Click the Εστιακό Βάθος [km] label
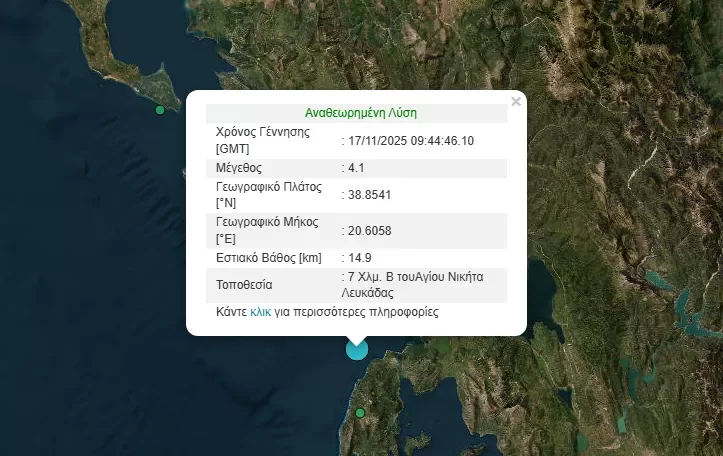723x456 pixels. pyautogui.click(x=269, y=258)
